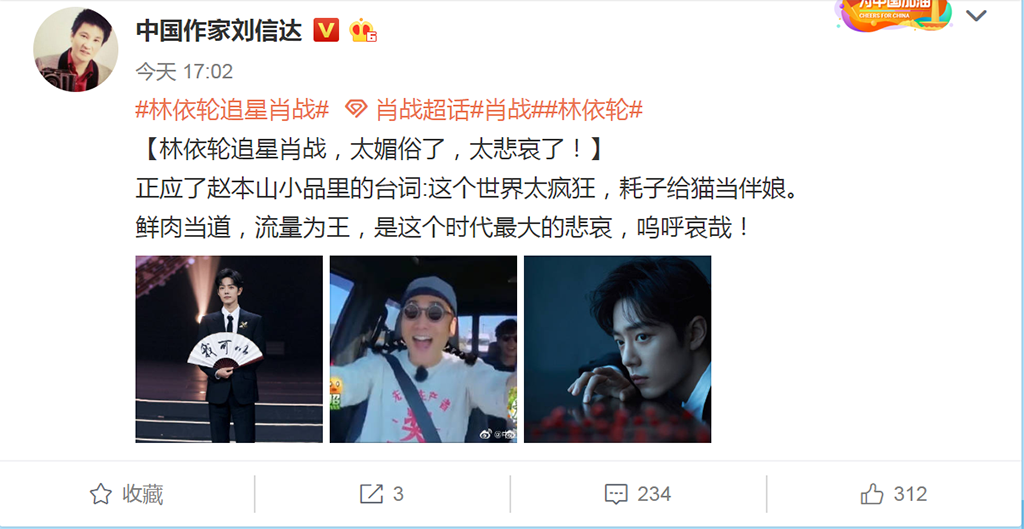
Task: View the photo of man holding fan
Action: pyautogui.click(x=229, y=349)
